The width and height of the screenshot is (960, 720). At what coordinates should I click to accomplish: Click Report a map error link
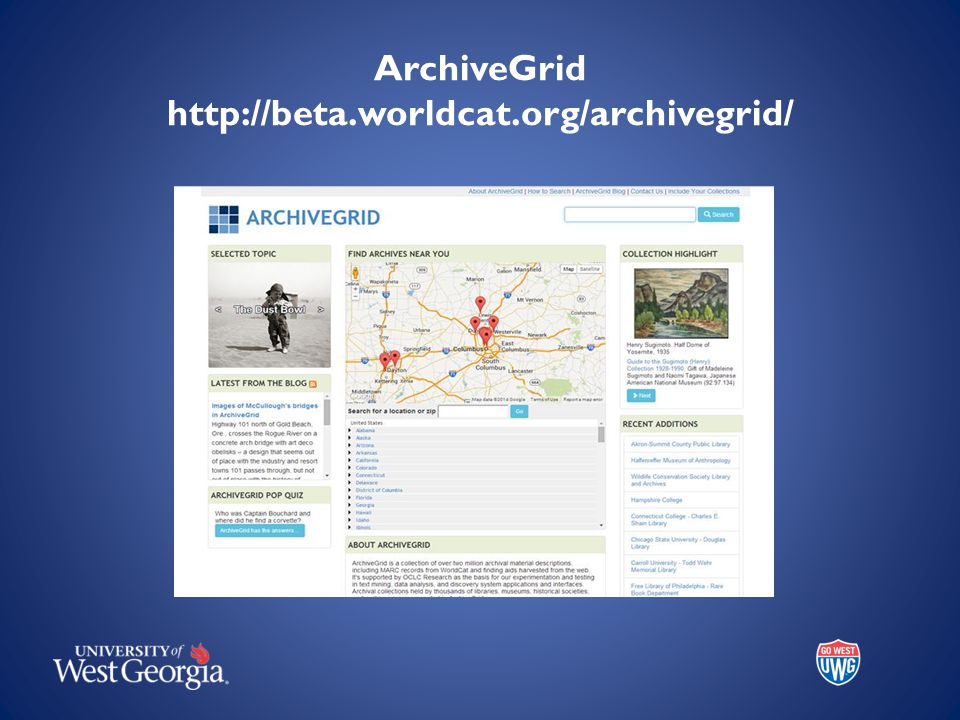coord(583,399)
